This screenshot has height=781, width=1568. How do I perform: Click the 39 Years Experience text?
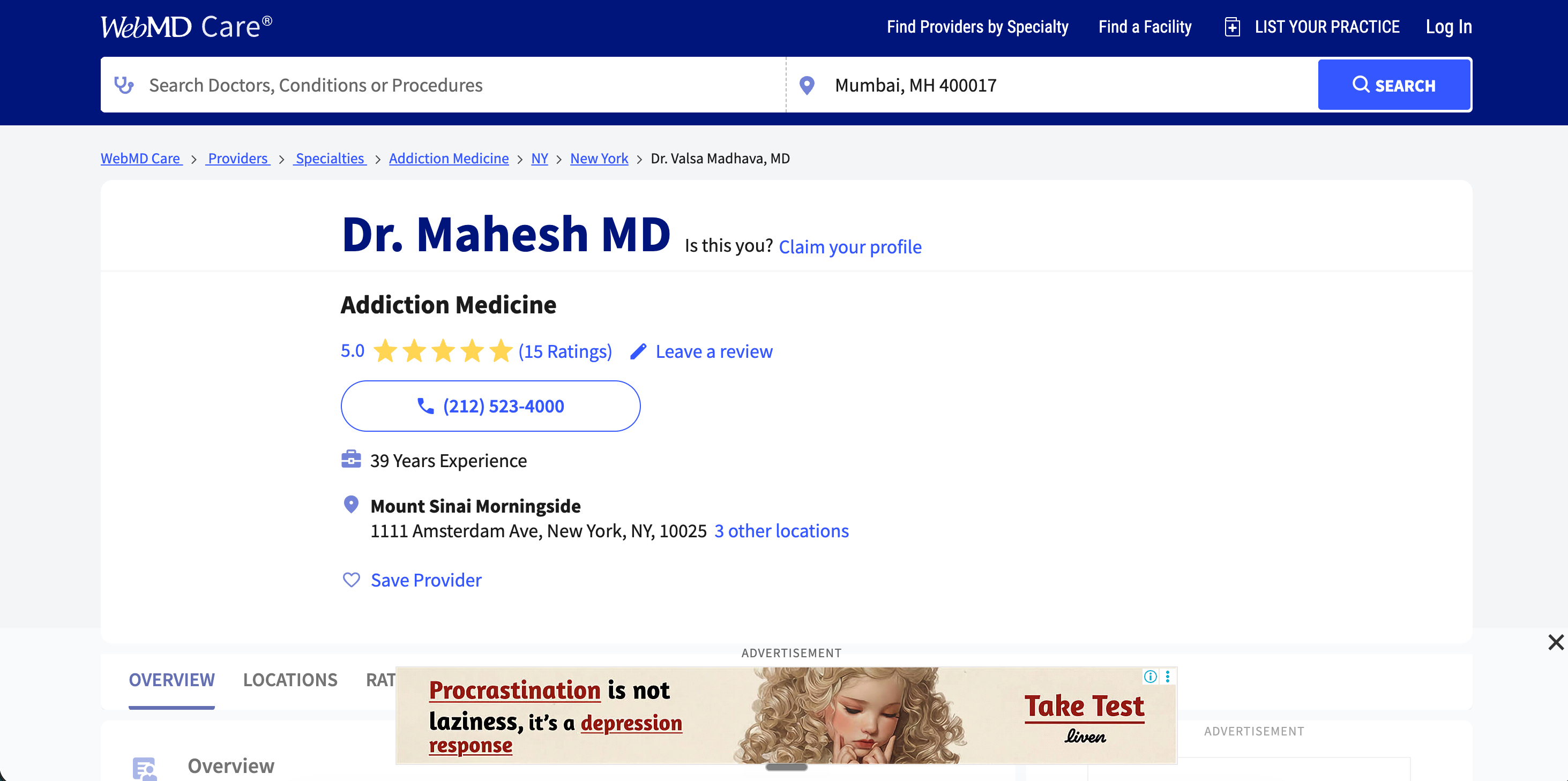(x=448, y=461)
